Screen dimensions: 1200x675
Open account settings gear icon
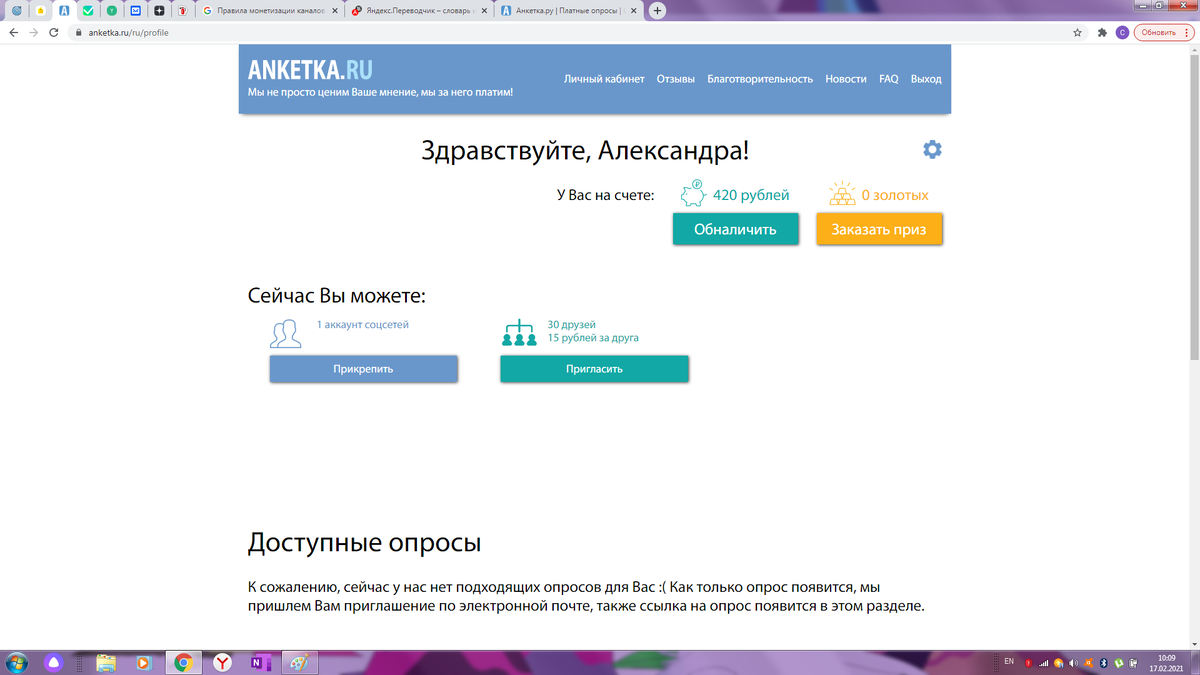932,149
